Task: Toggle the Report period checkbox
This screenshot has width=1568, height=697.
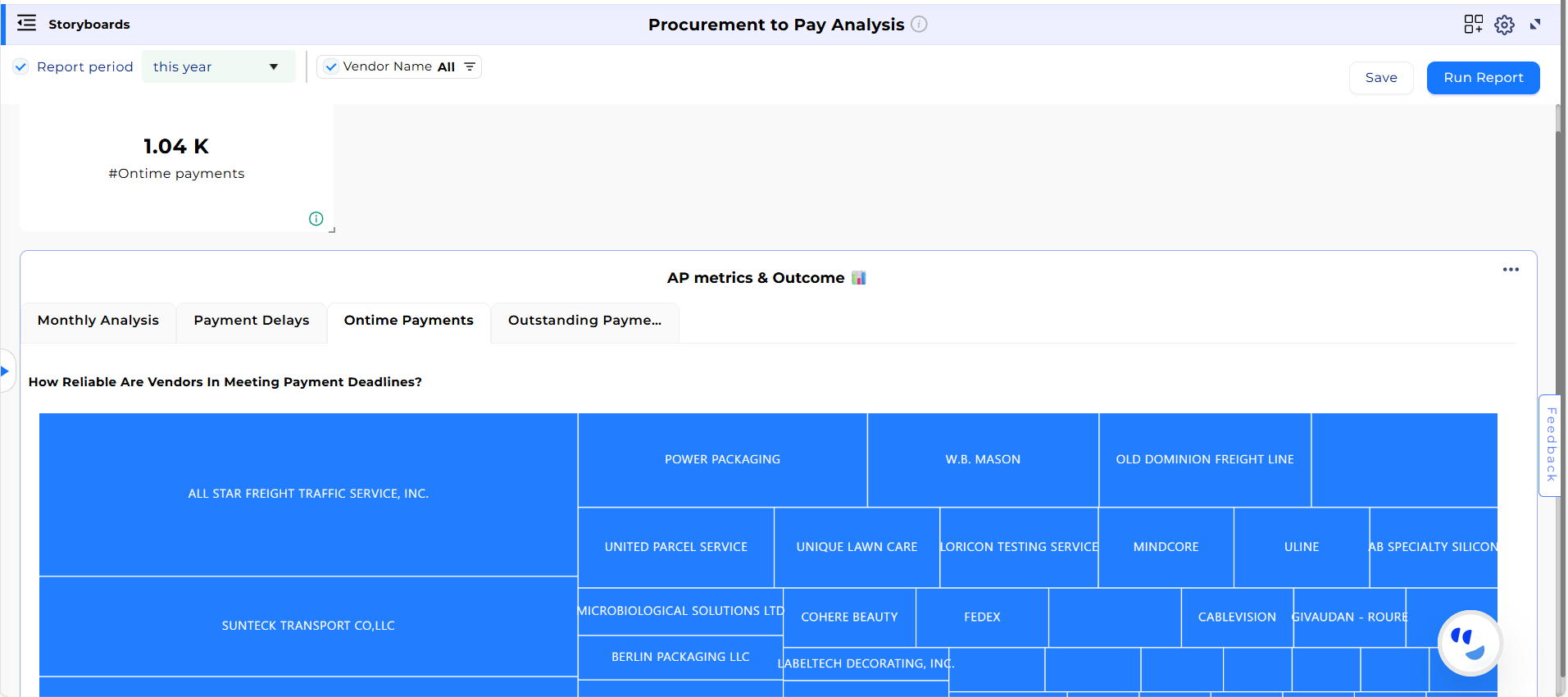Action: (x=21, y=67)
